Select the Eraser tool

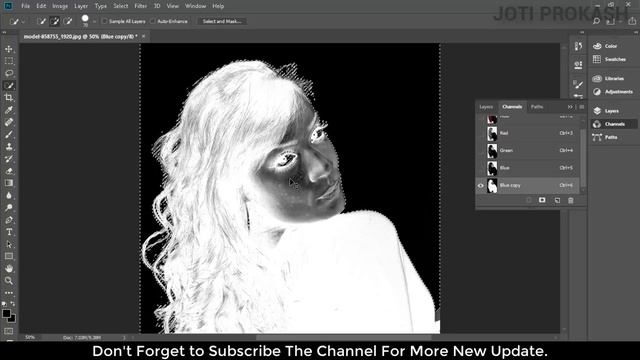[x=9, y=171]
